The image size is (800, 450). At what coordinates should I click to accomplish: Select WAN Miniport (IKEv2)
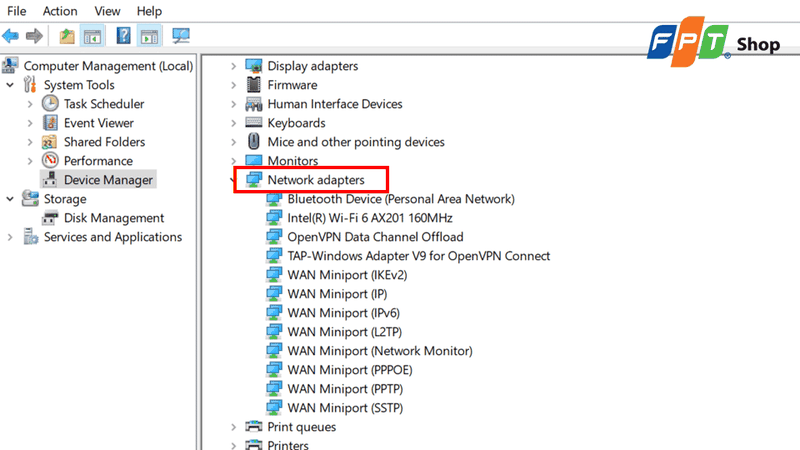[x=347, y=274]
